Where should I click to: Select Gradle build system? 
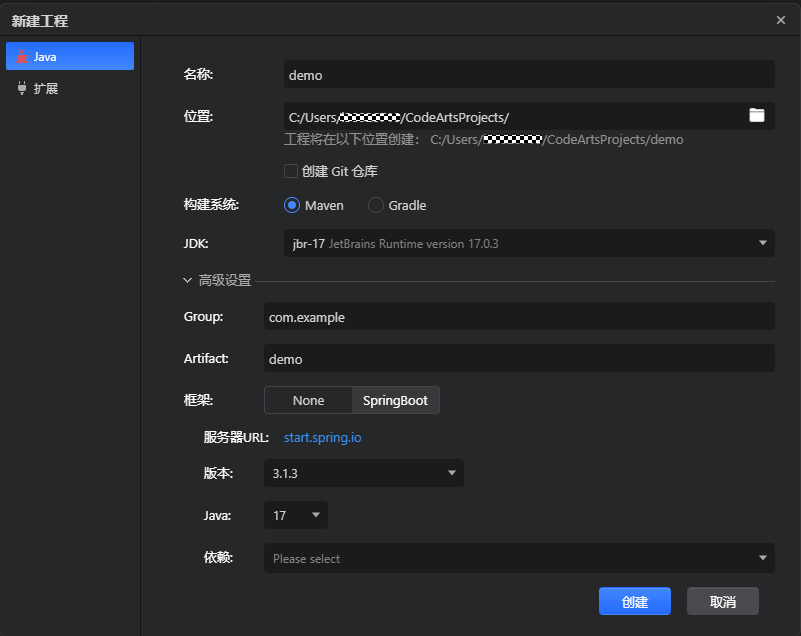(x=376, y=205)
